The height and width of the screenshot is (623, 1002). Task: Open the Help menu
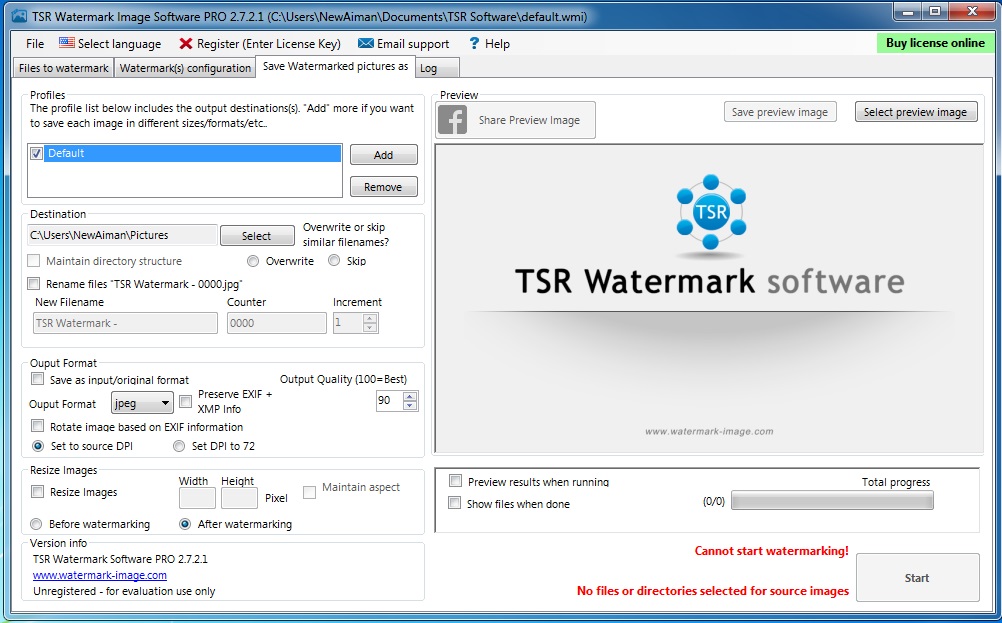tap(489, 43)
